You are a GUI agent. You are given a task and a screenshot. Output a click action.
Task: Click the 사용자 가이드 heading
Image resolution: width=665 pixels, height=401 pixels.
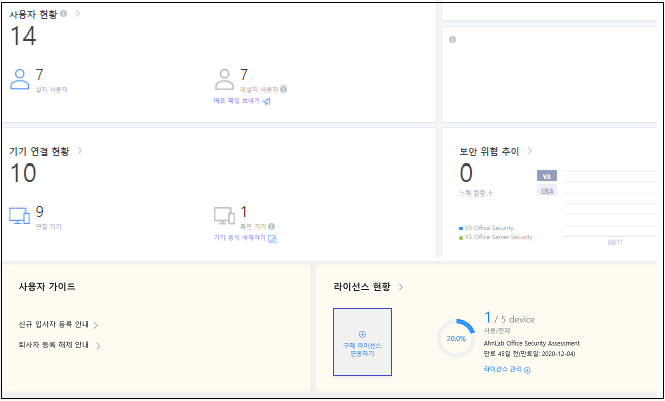(47, 287)
